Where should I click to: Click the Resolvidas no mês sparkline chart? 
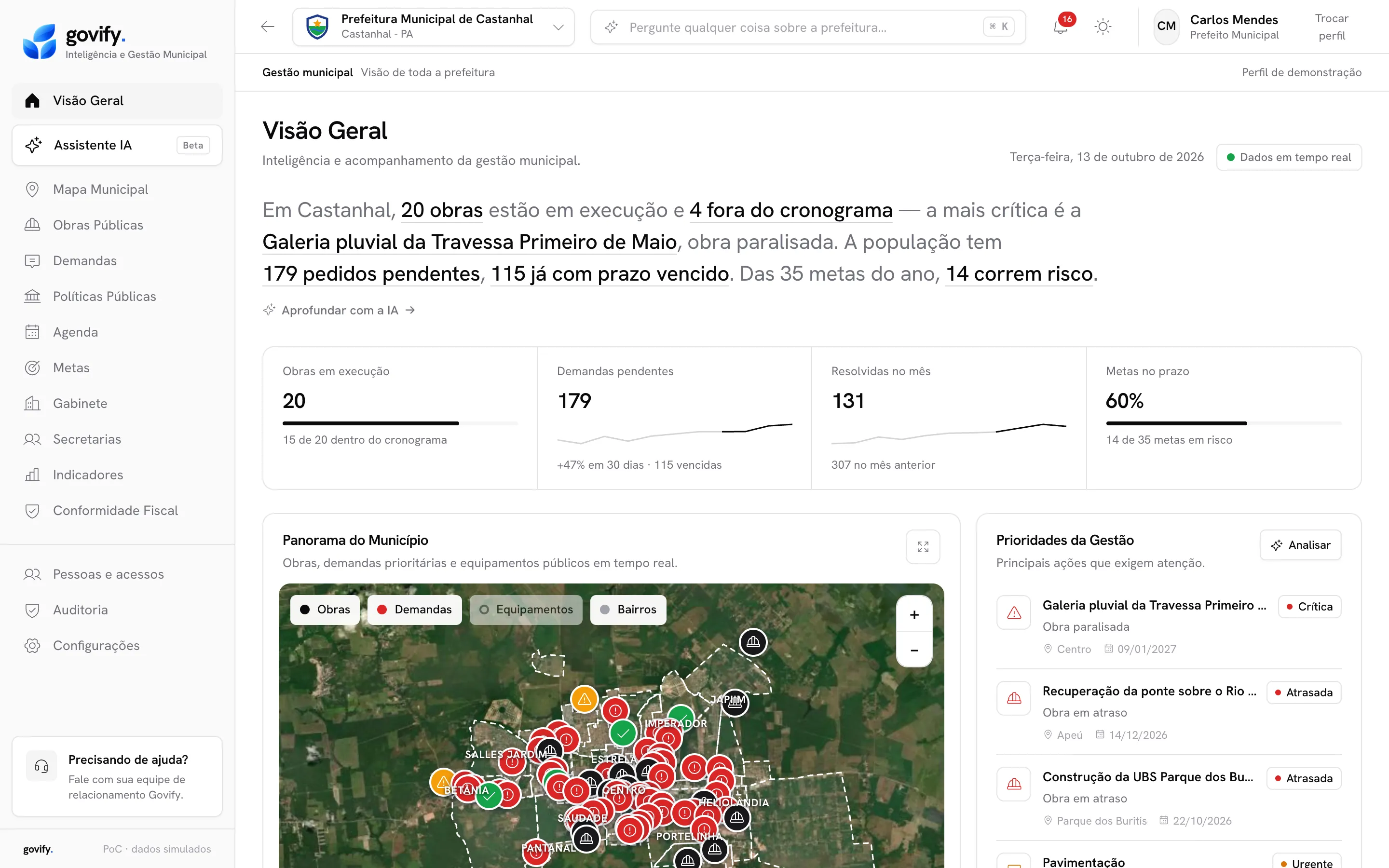click(x=949, y=434)
